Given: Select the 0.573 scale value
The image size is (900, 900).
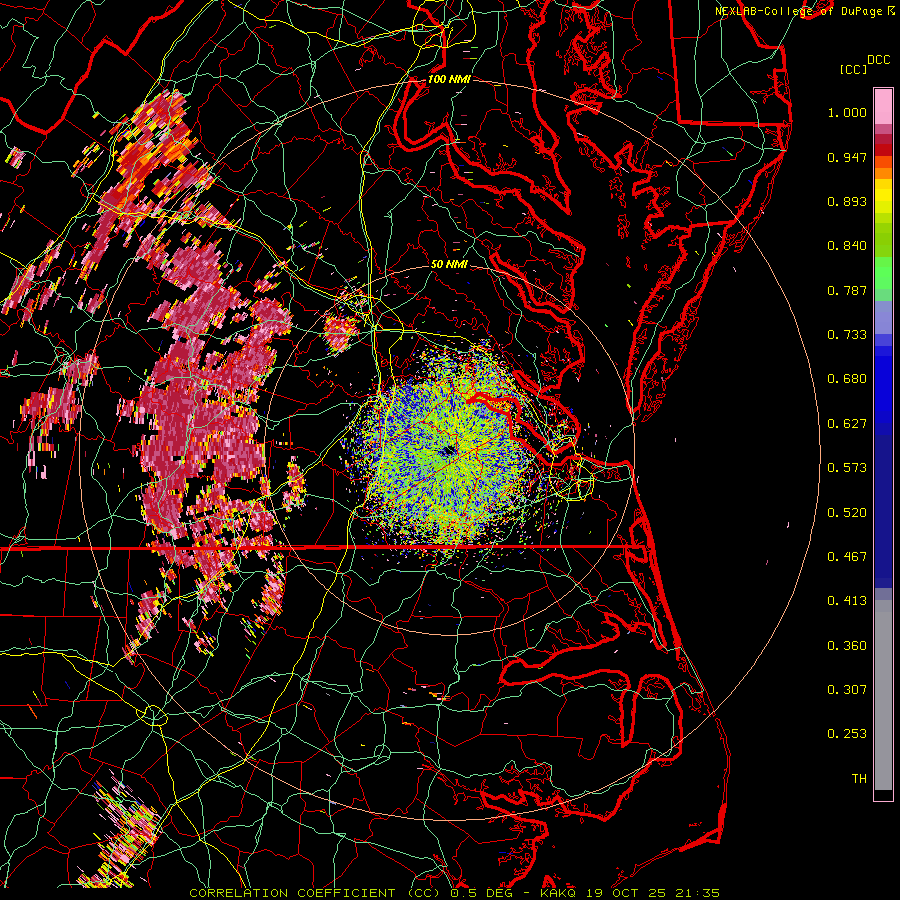Looking at the screenshot, I should pyautogui.click(x=847, y=468).
